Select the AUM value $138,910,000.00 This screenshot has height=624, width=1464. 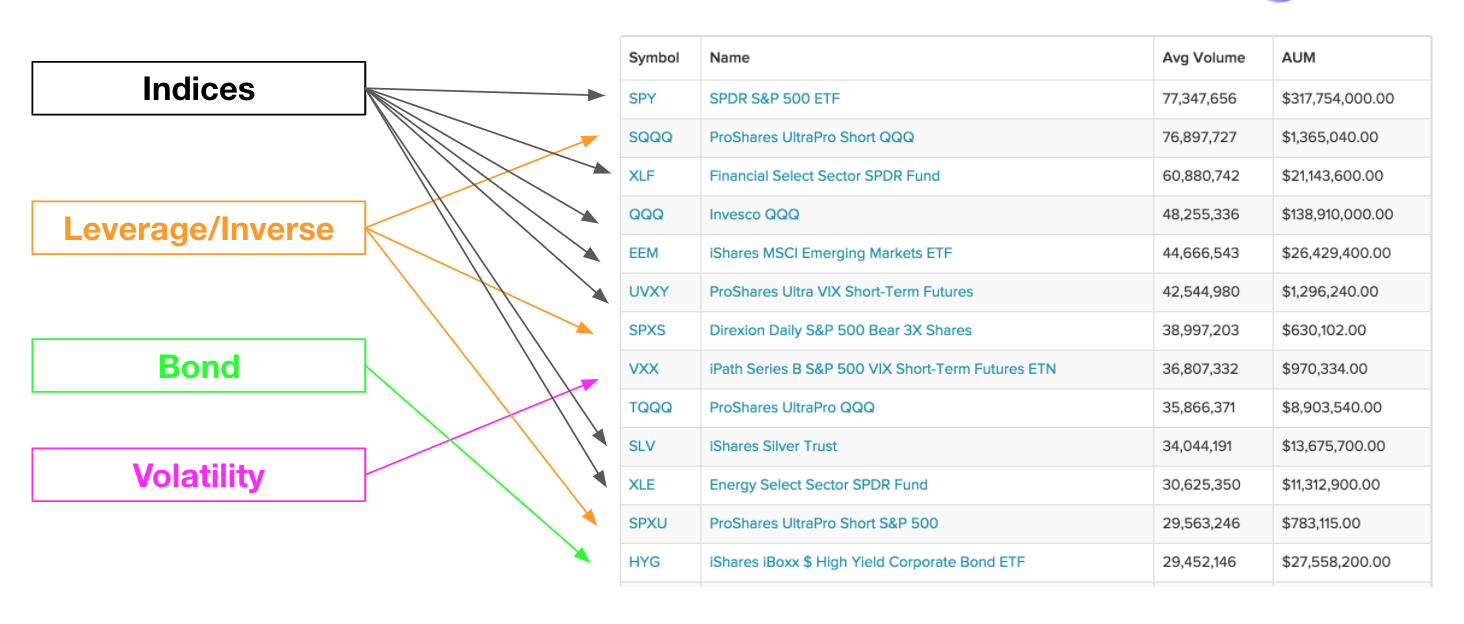click(x=1338, y=215)
